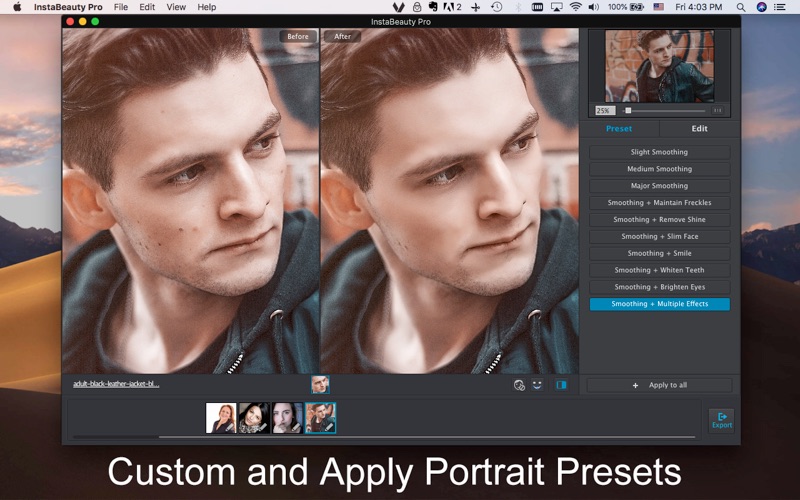The image size is (800, 500).
Task: Open the View menu
Action: coord(176,7)
